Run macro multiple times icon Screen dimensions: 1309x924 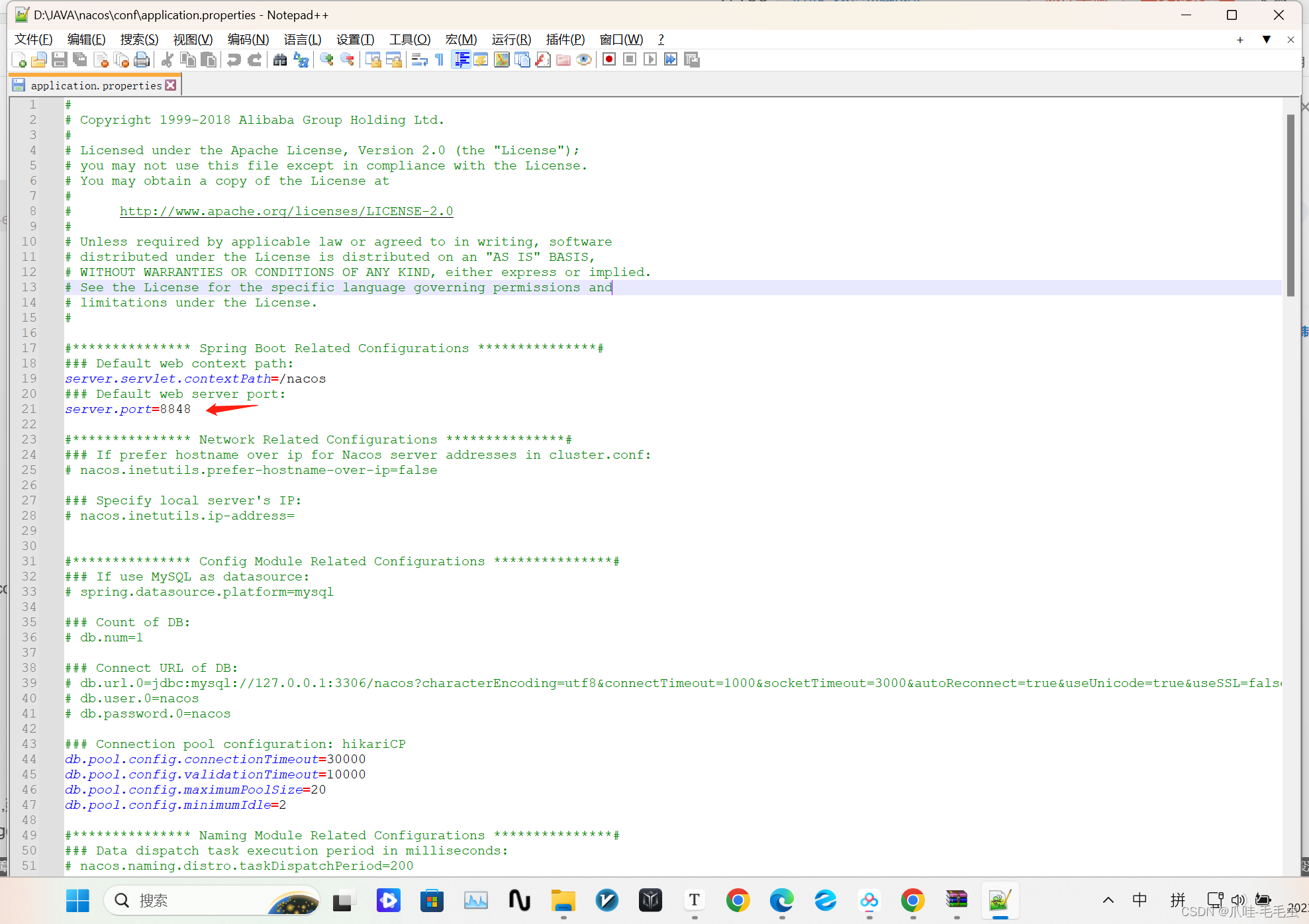pyautogui.click(x=671, y=60)
